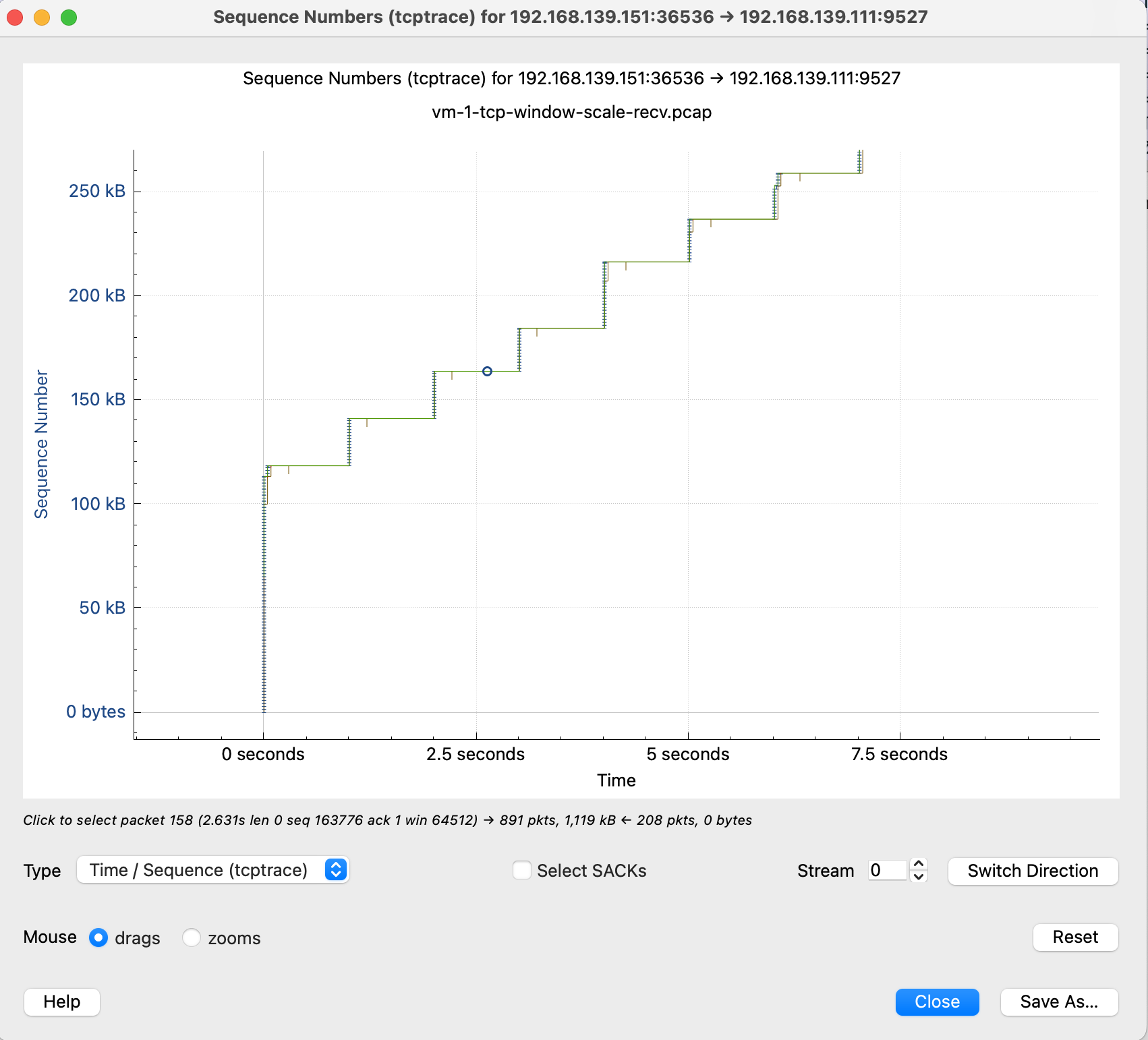Viewport: 1148px width, 1040px height.
Task: Enable the Select SACKs checkbox
Action: click(522, 871)
